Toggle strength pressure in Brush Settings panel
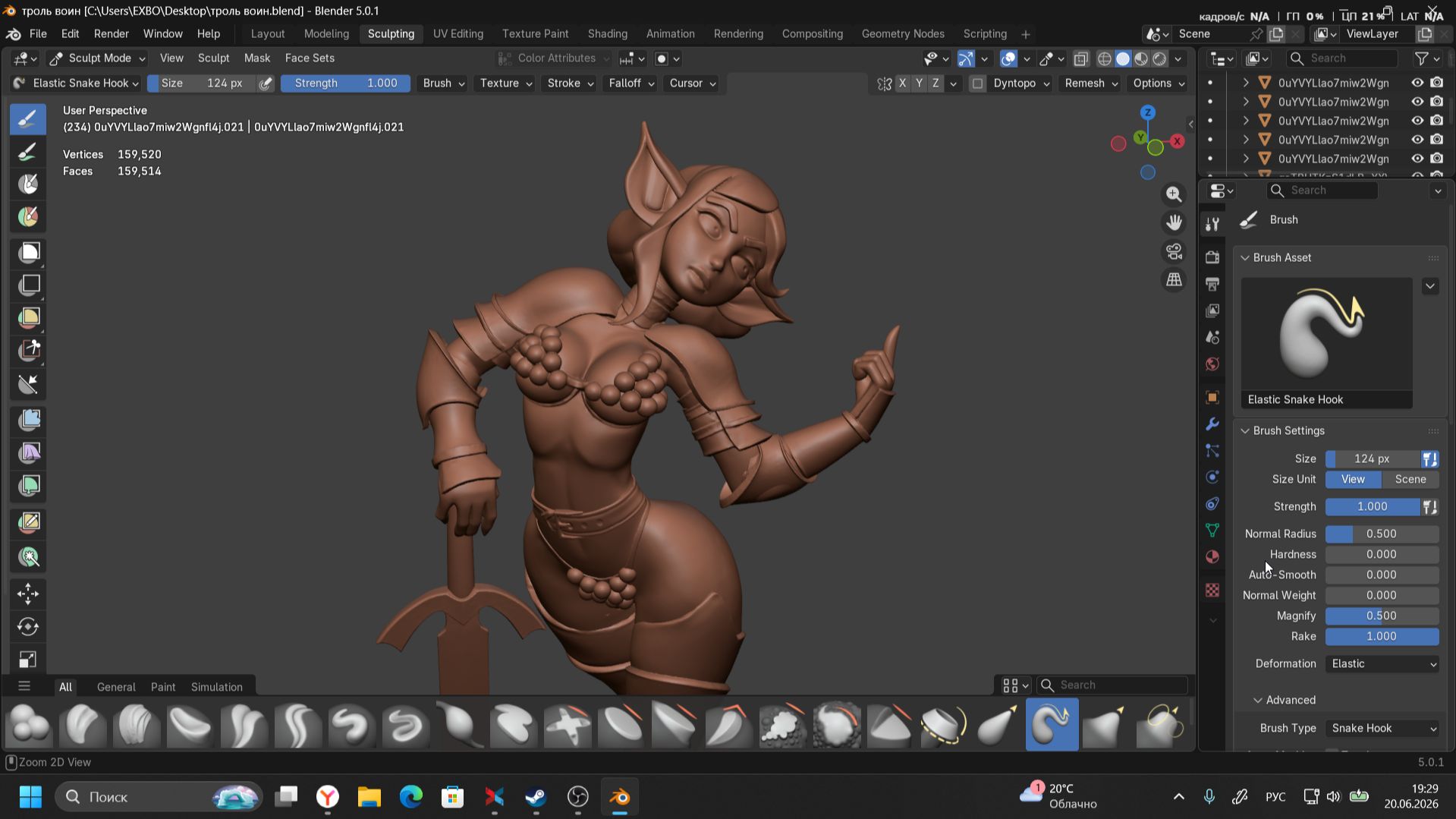Screen dimensions: 1456x819 pos(1430,506)
